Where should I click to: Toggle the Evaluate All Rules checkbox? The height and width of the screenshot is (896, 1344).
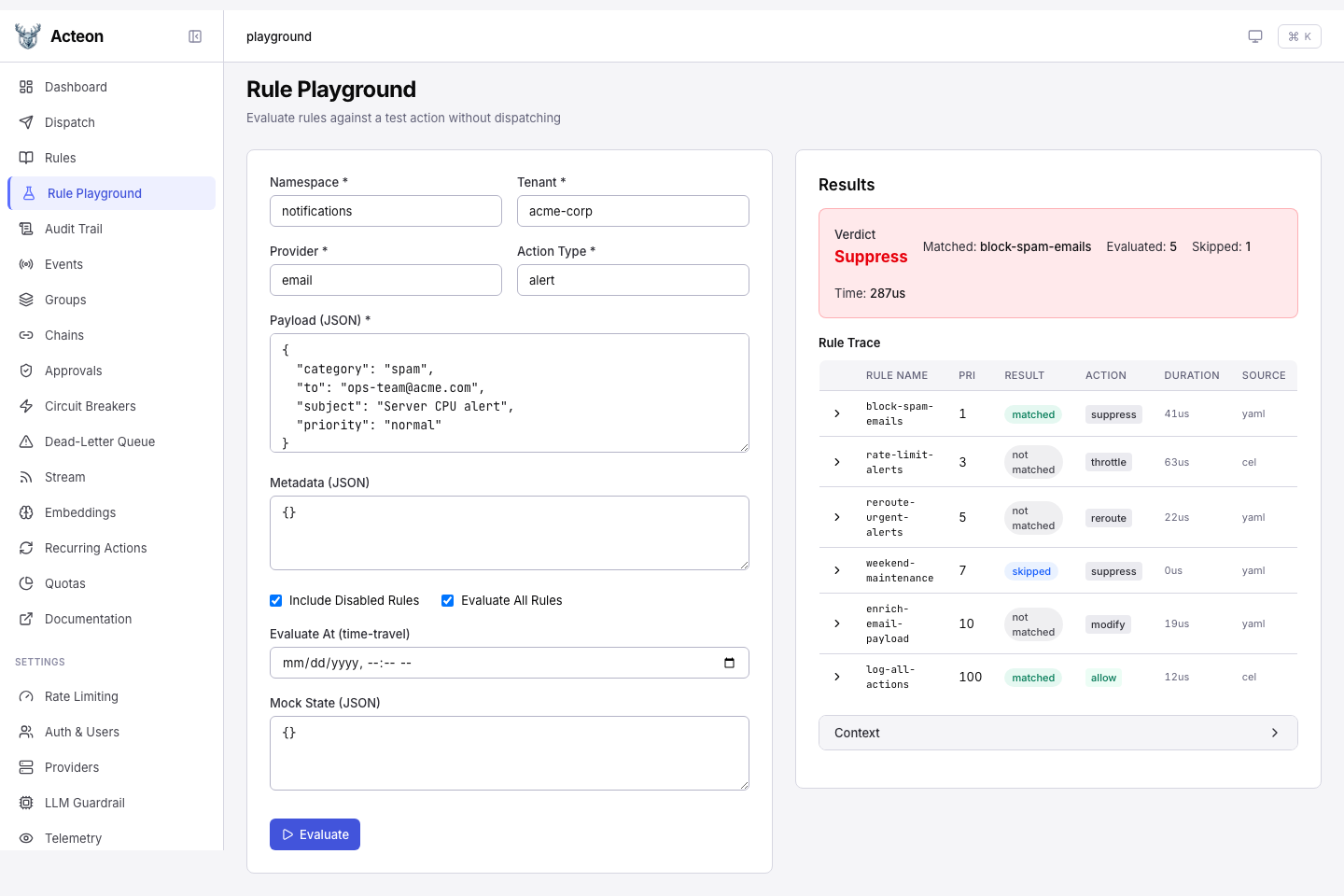[448, 601]
